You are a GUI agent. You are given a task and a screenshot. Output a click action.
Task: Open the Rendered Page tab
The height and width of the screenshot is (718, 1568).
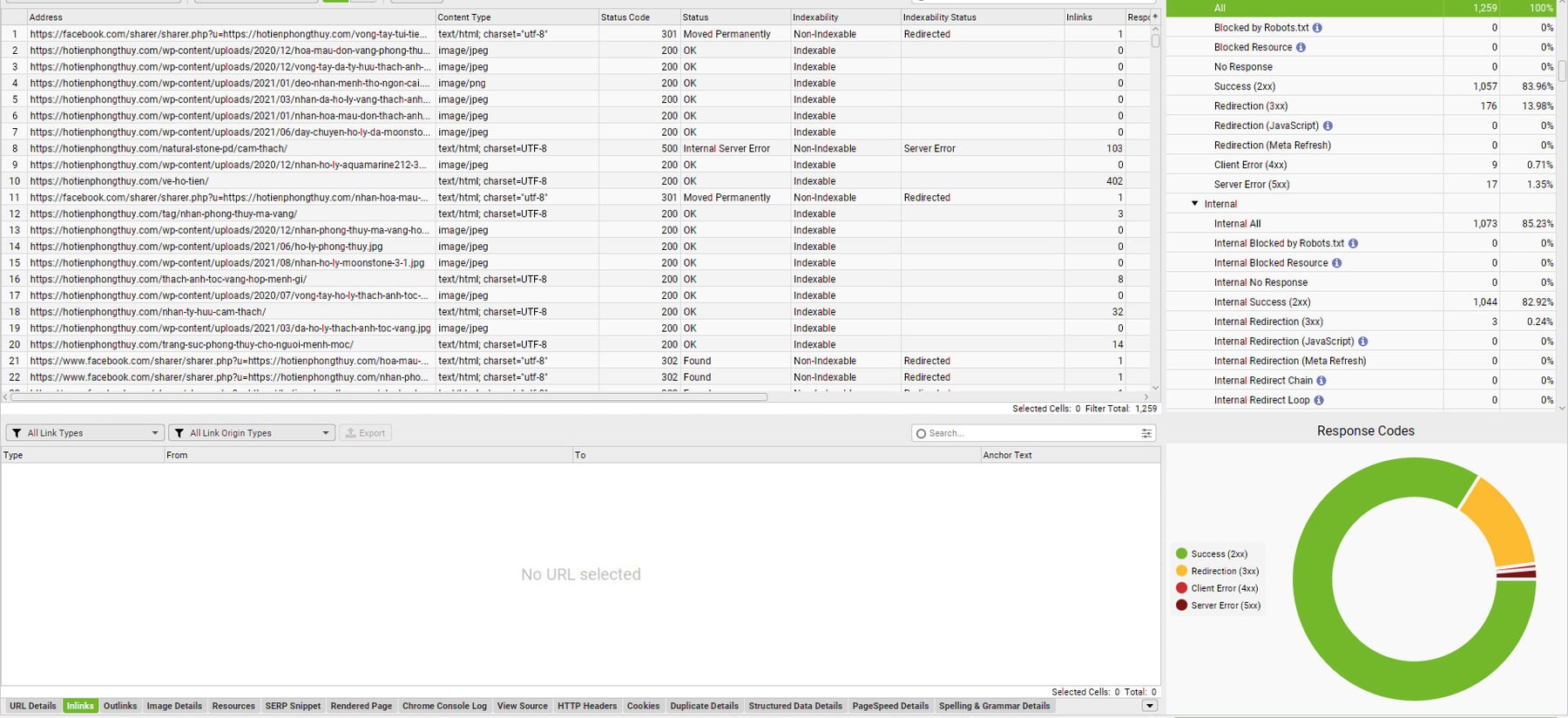(x=362, y=706)
